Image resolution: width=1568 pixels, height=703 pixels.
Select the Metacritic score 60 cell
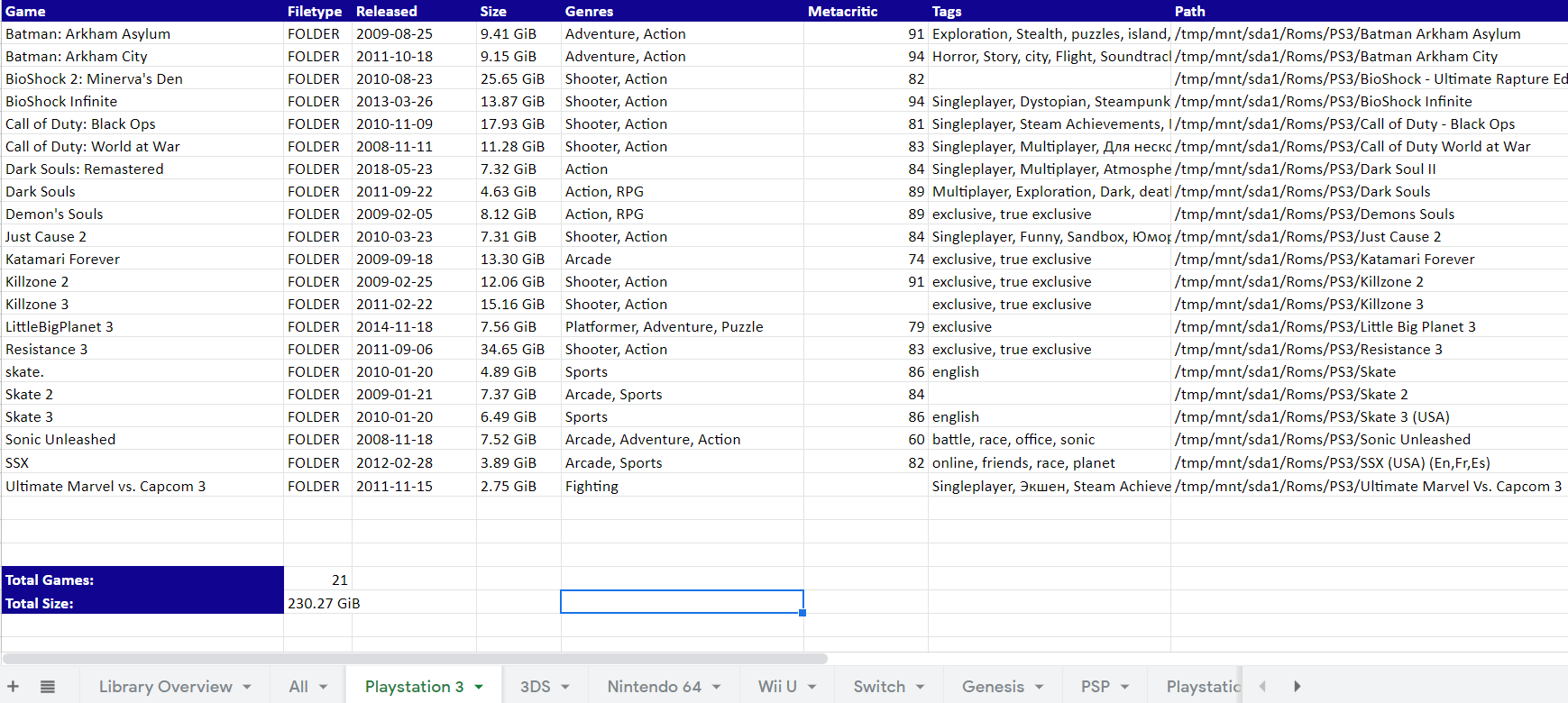point(866,439)
